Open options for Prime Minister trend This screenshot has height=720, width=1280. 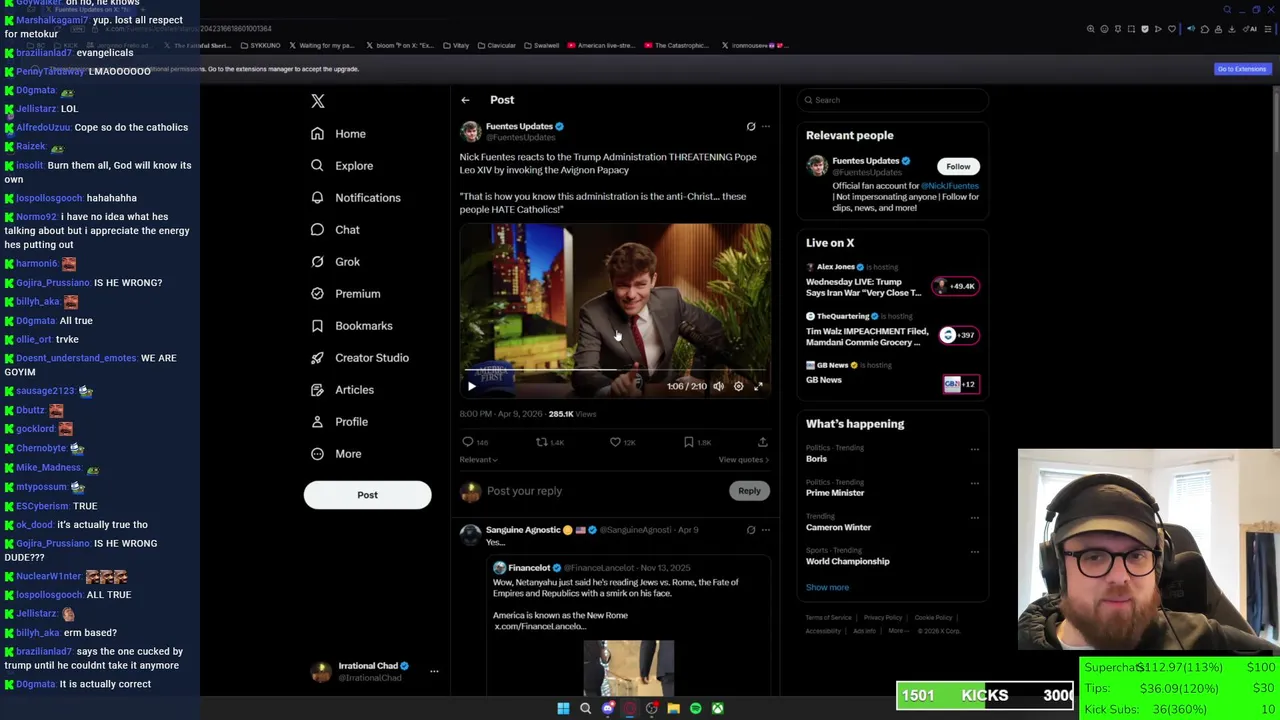point(974,483)
